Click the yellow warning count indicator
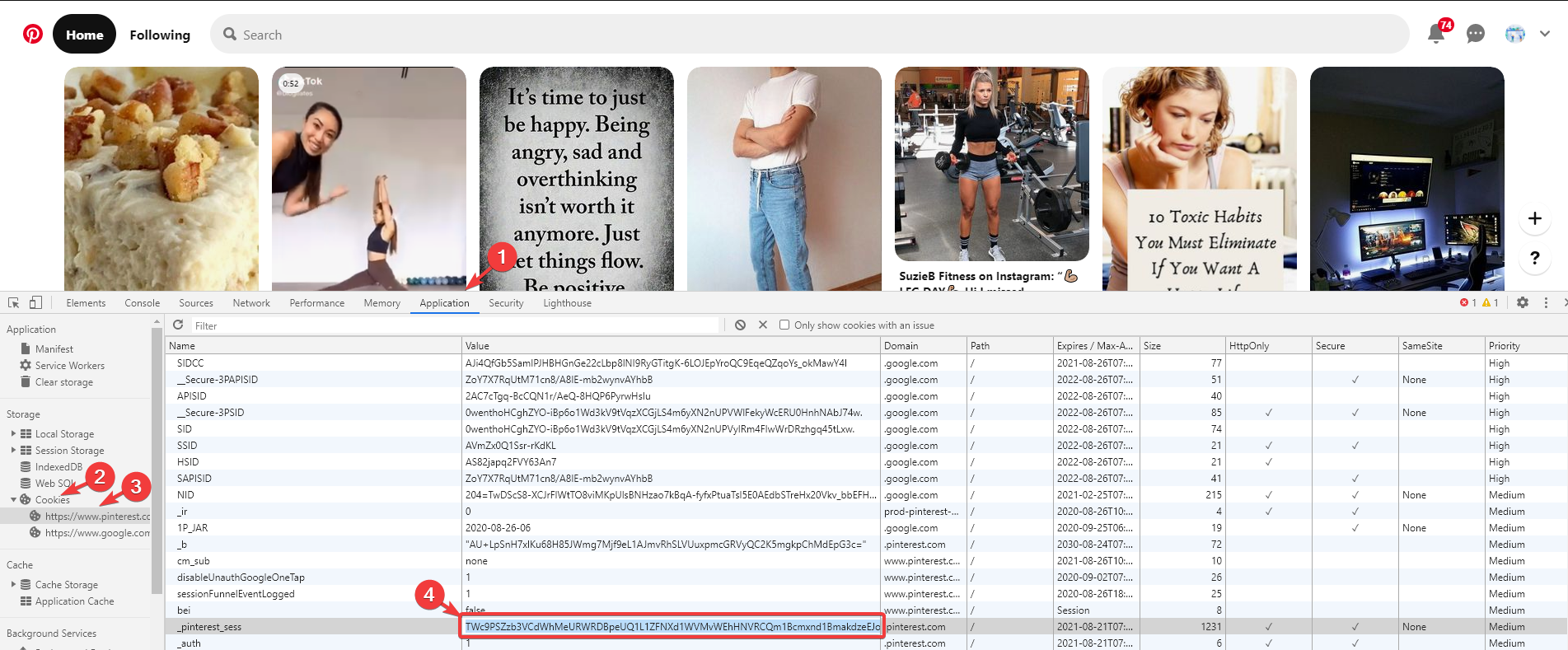The width and height of the screenshot is (1568, 650). [x=1491, y=302]
